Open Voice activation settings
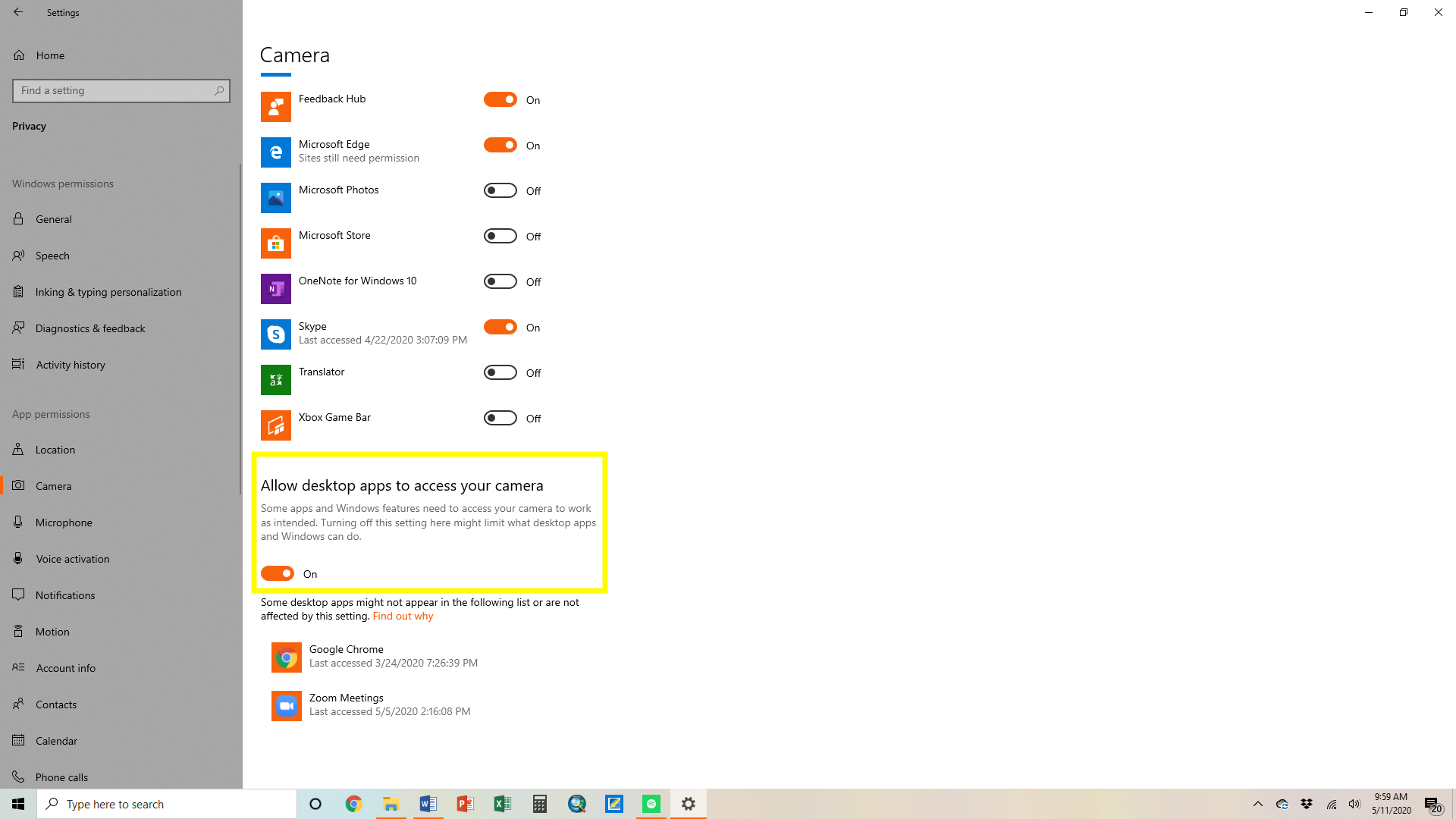Viewport: 1456px width, 819px height. click(121, 559)
